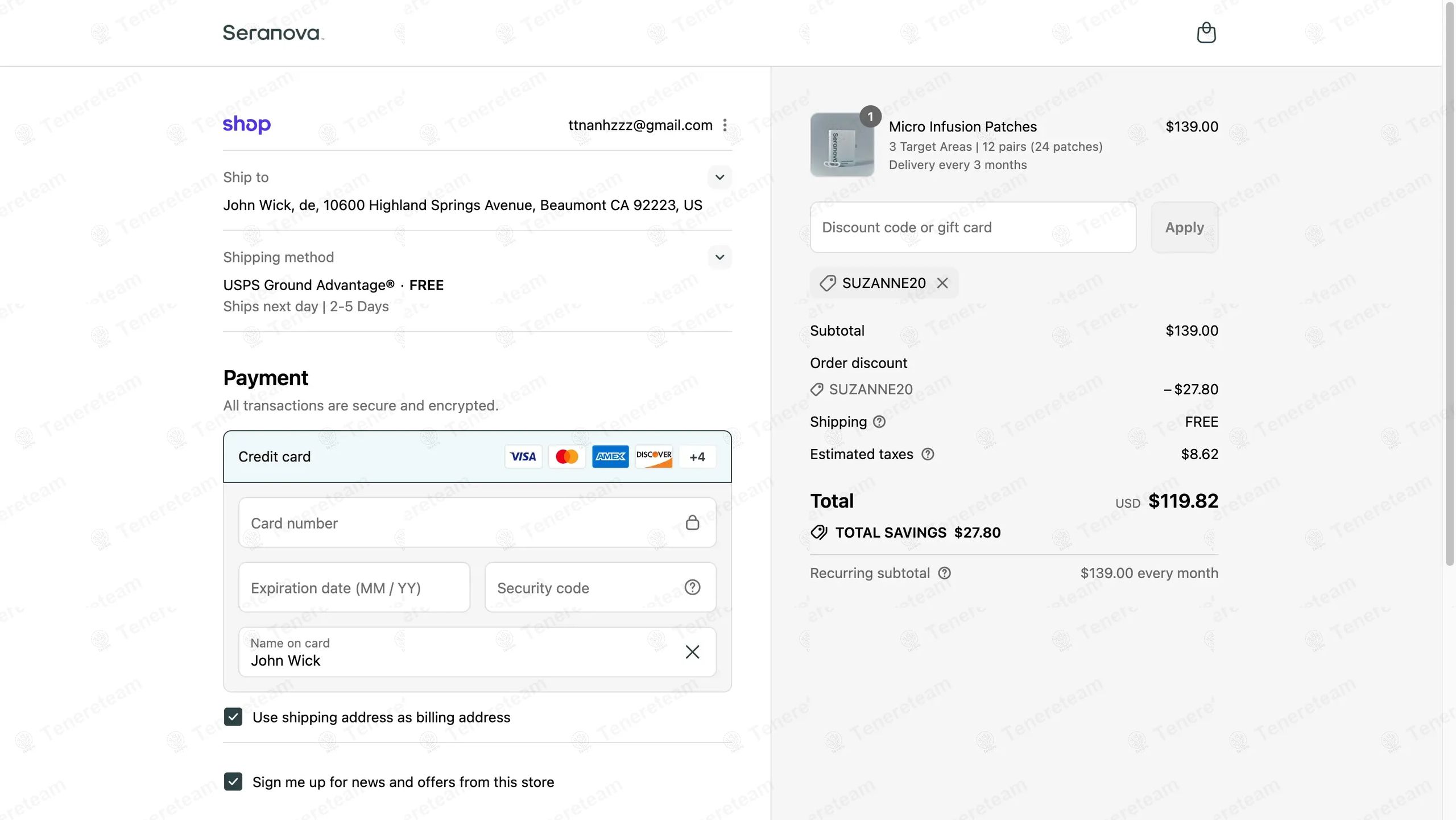This screenshot has width=1456, height=820.
Task: Focus the Security code field
Action: click(600, 587)
